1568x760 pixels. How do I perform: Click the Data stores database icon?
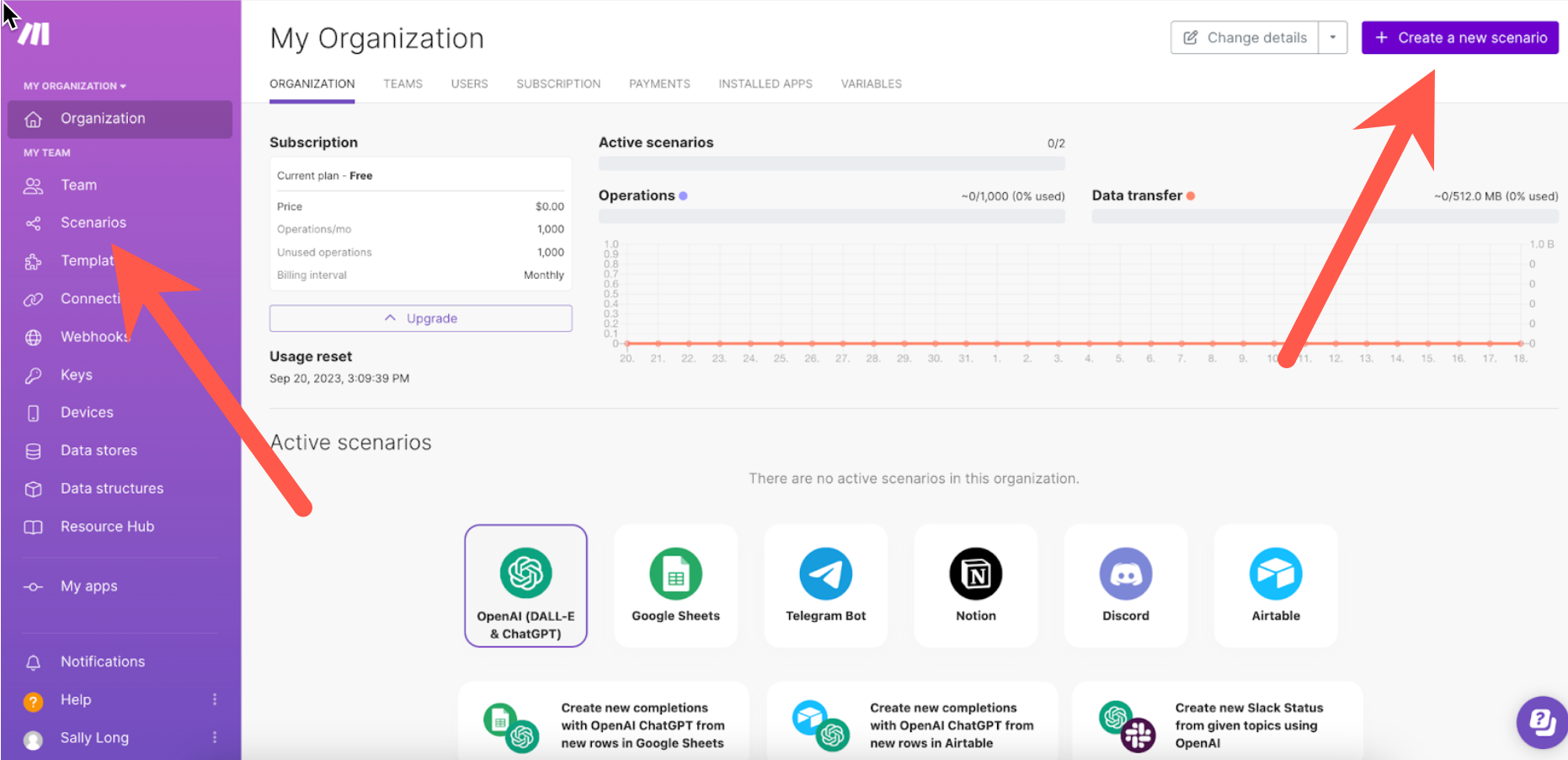pos(33,452)
